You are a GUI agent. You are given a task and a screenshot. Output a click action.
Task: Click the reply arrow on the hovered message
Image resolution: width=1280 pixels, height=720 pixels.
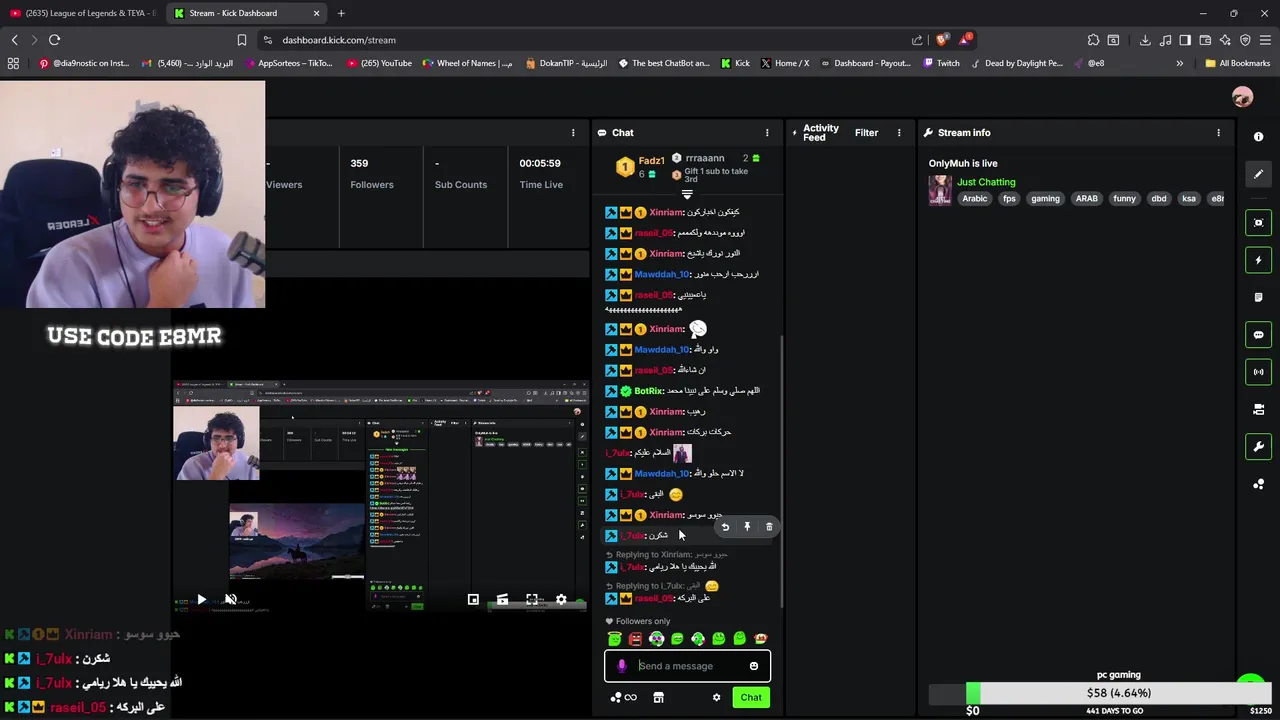(x=725, y=527)
